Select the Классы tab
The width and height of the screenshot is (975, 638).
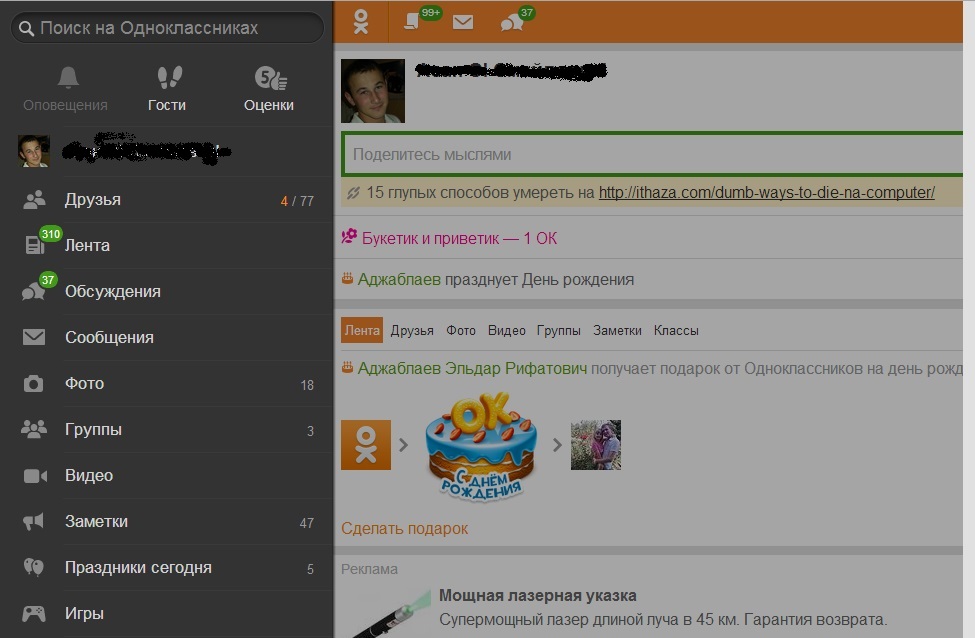click(676, 330)
